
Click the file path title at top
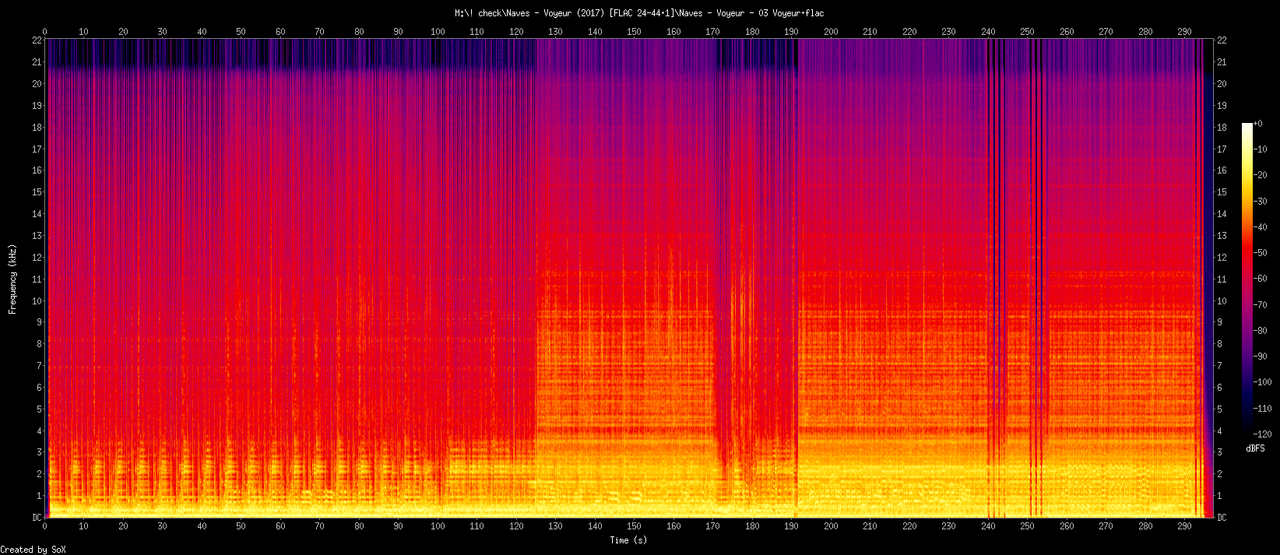(639, 13)
